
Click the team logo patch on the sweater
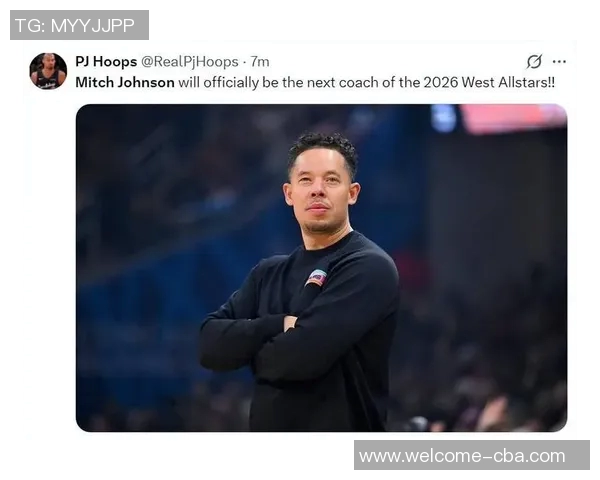point(316,278)
